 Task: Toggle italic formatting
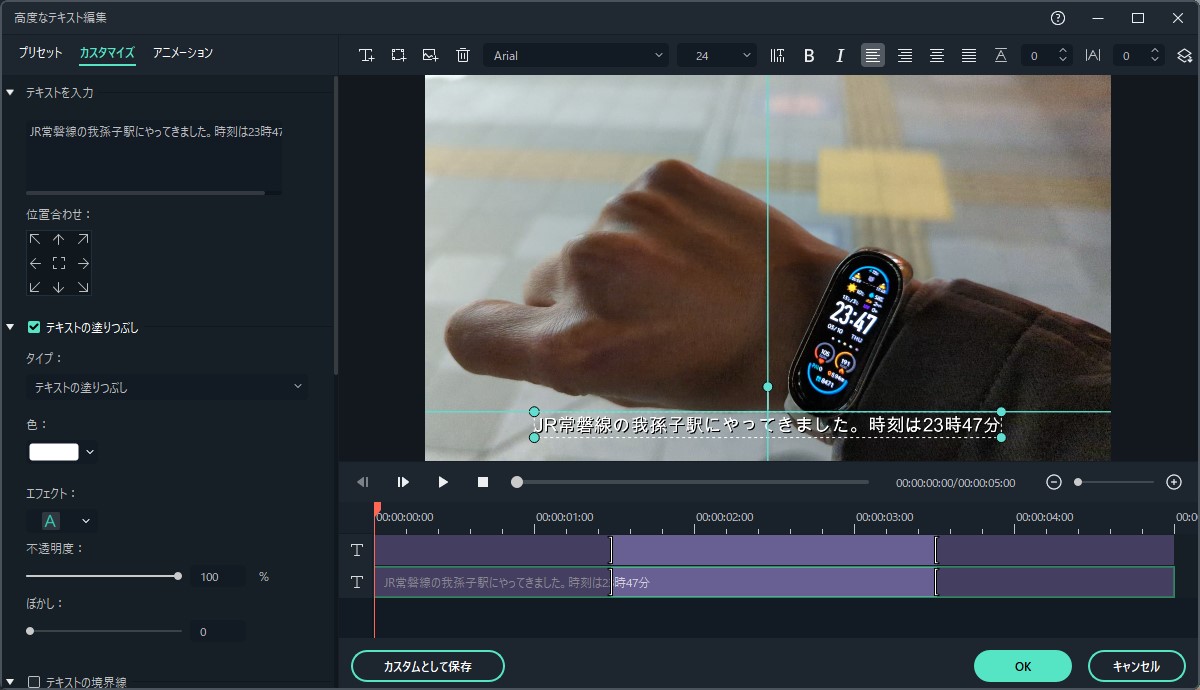(840, 56)
